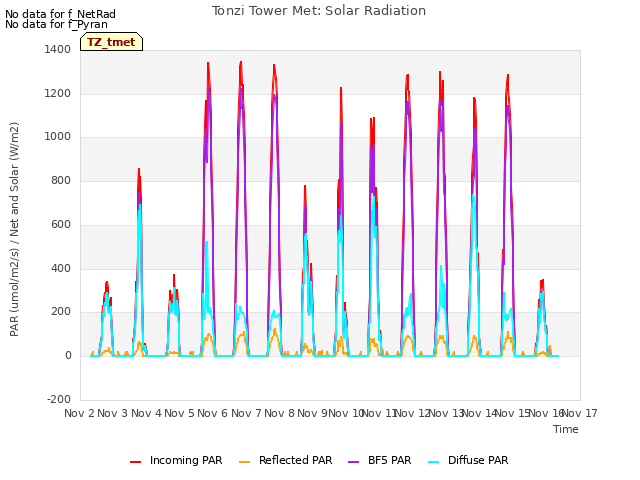This screenshot has height=480, width=640.
Task: Click the Nov 6 x-axis tick label
Action: [213, 413]
